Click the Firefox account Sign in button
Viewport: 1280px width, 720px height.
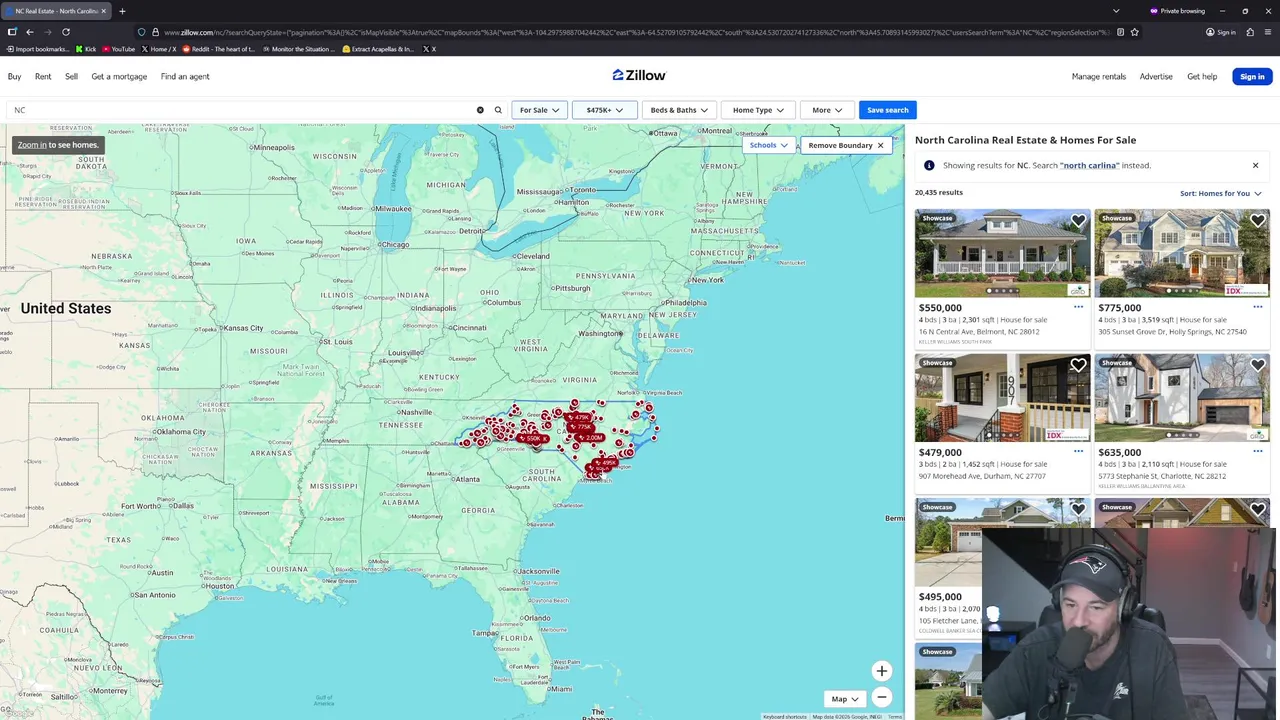pyautogui.click(x=1220, y=32)
